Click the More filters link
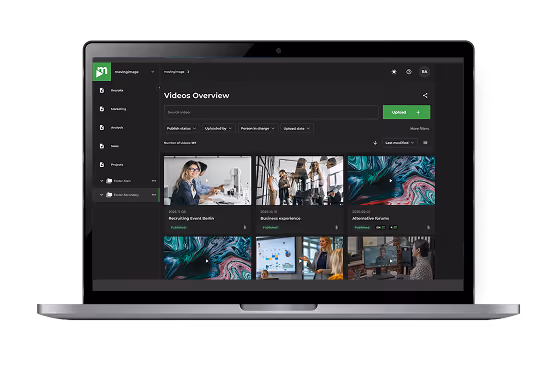 419,128
